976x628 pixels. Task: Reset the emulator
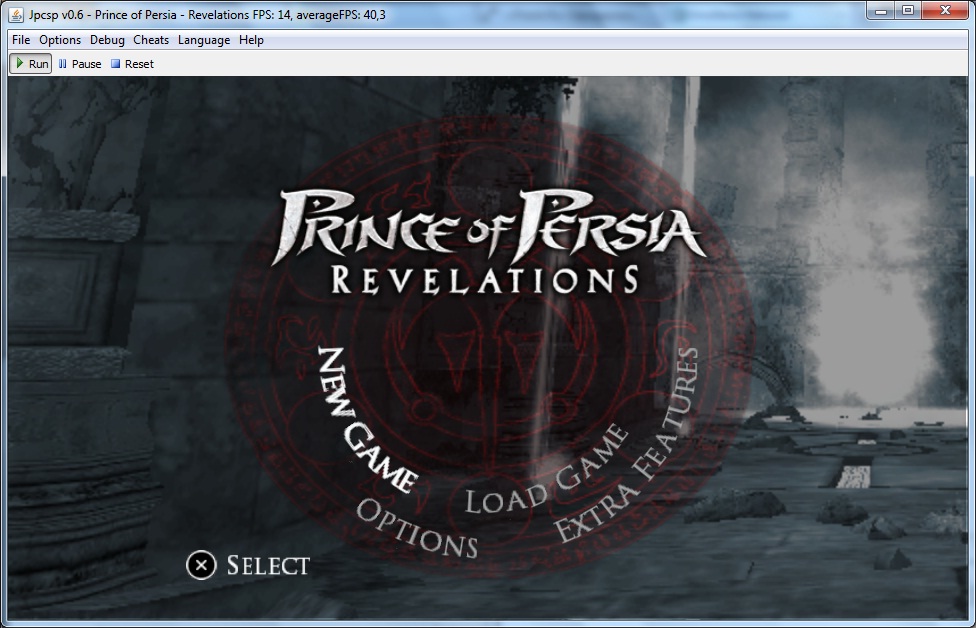click(x=132, y=63)
